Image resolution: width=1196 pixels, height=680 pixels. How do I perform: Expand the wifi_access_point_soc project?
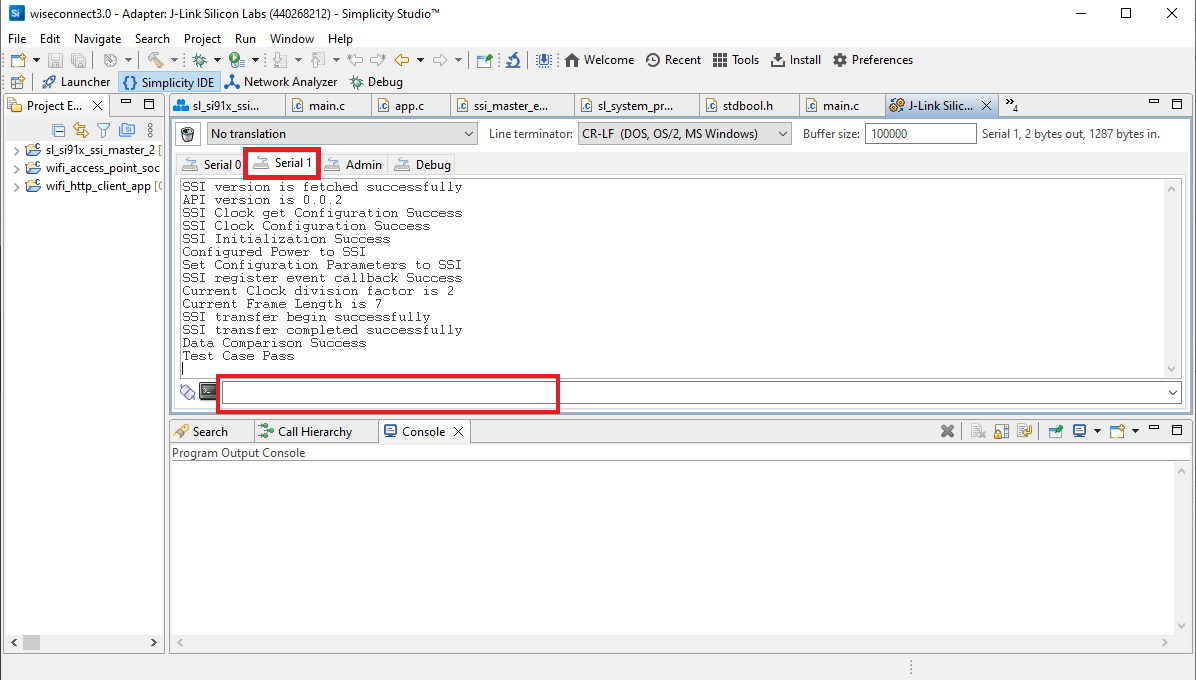19,168
